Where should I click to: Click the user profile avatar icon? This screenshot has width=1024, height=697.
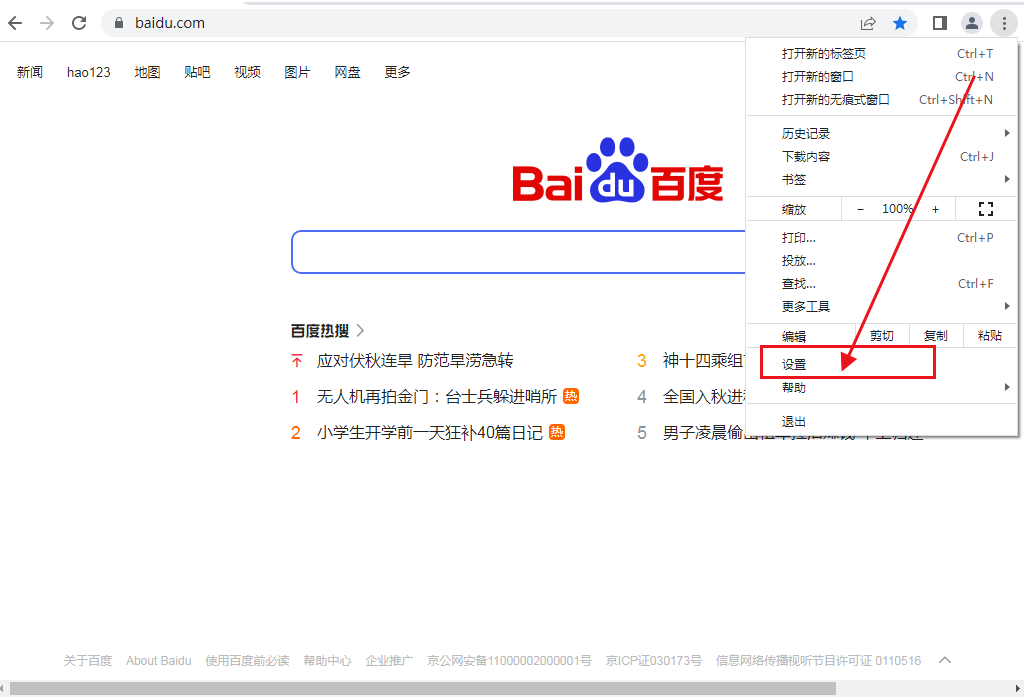pyautogui.click(x=972, y=24)
